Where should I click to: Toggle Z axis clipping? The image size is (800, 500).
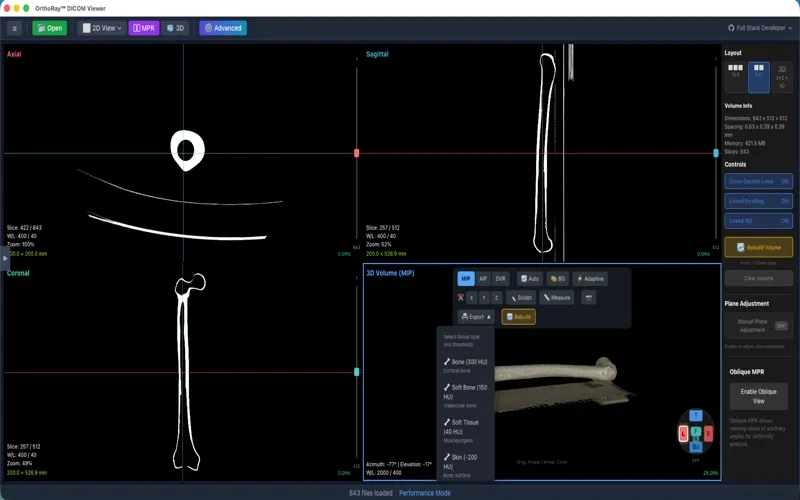coord(496,297)
